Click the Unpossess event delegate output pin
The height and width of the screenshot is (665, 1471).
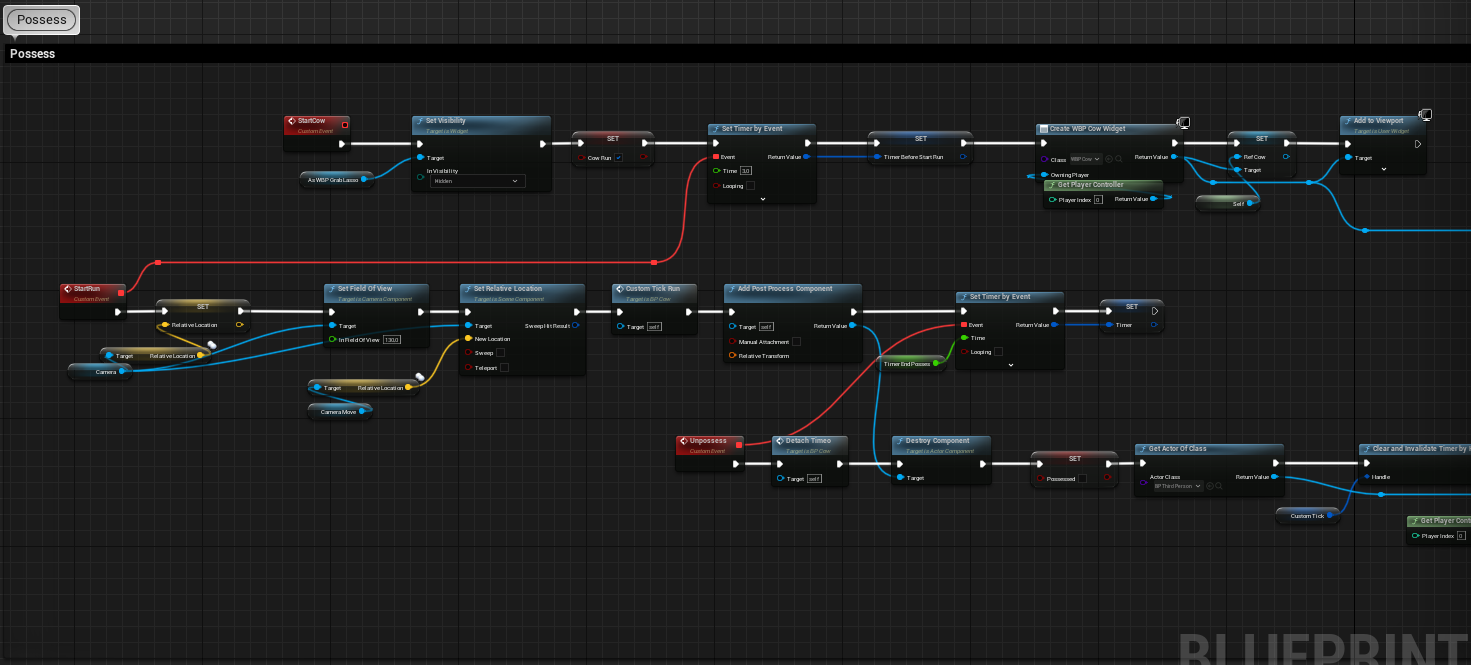[x=738, y=445]
